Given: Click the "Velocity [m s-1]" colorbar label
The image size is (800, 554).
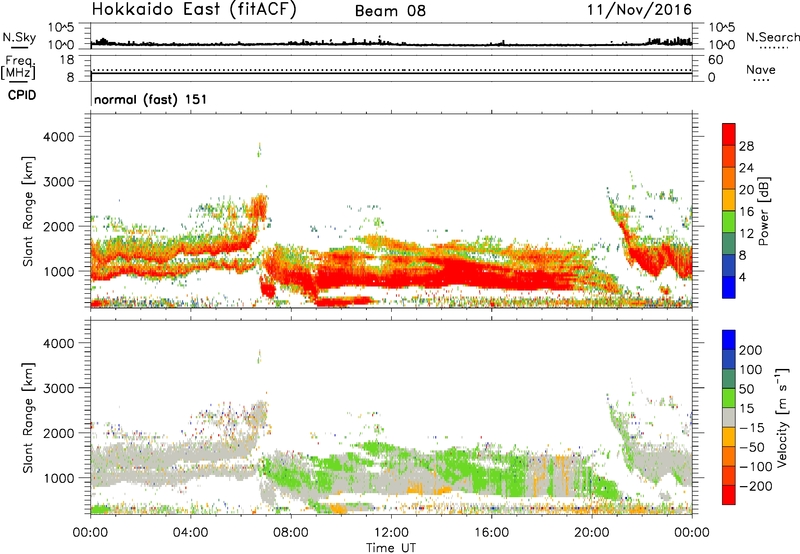Looking at the screenshot, I should (x=782, y=417).
